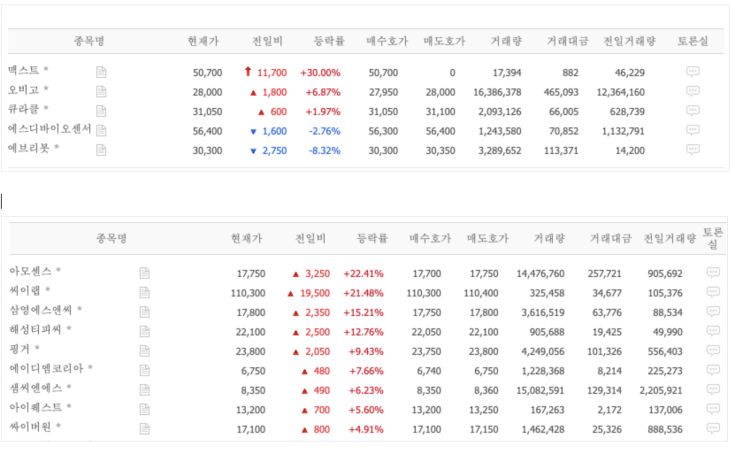Open the 오비고 stock link
Viewport: 743px width, 454px height.
tap(23, 90)
